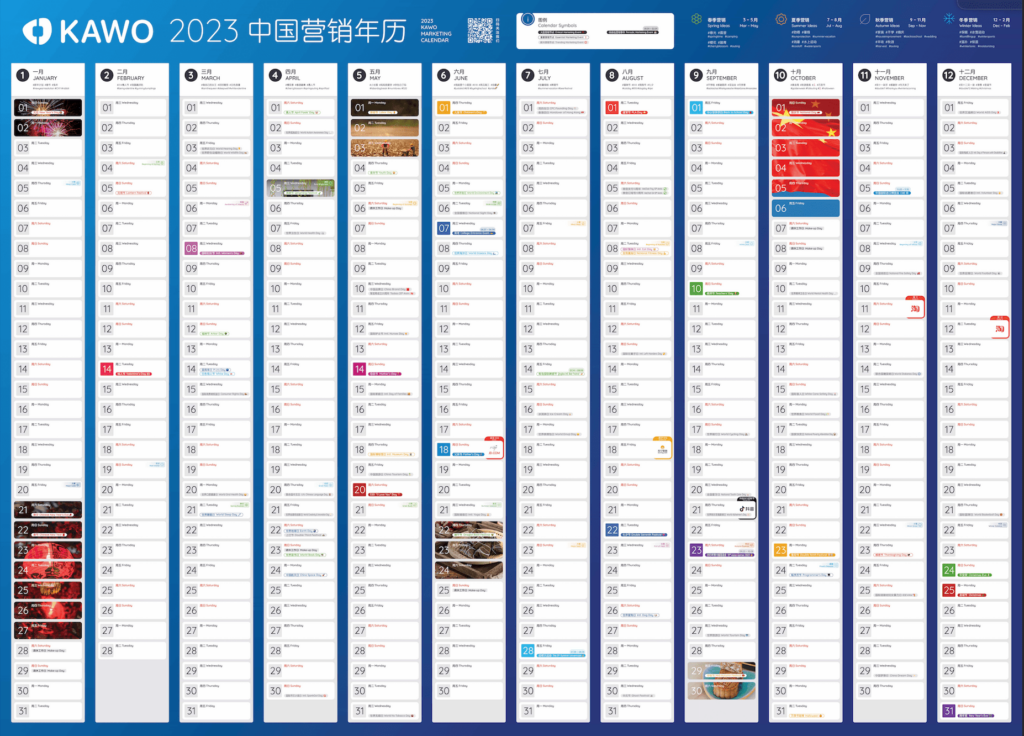Open January 22 red lantern cell
This screenshot has width=1024, height=736.
click(48, 530)
